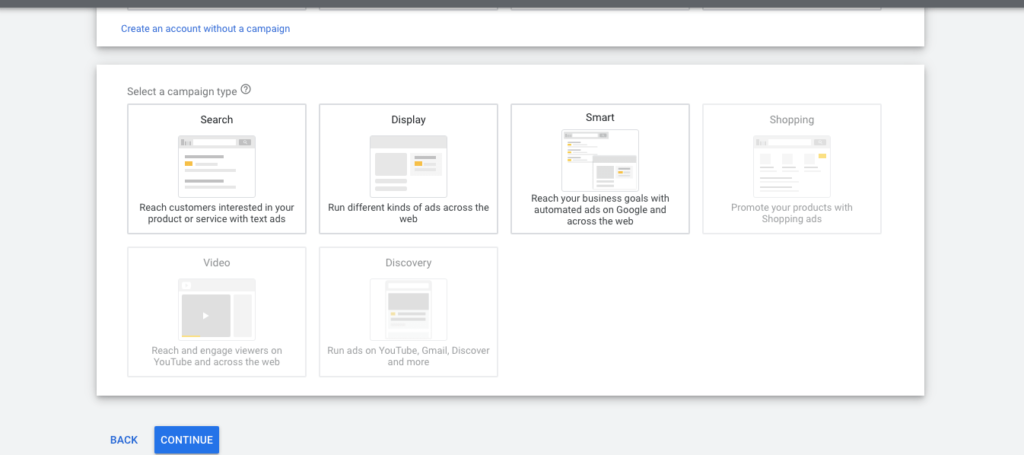Select the Shopping campaign type card
This screenshot has height=455, width=1024.
pos(792,169)
